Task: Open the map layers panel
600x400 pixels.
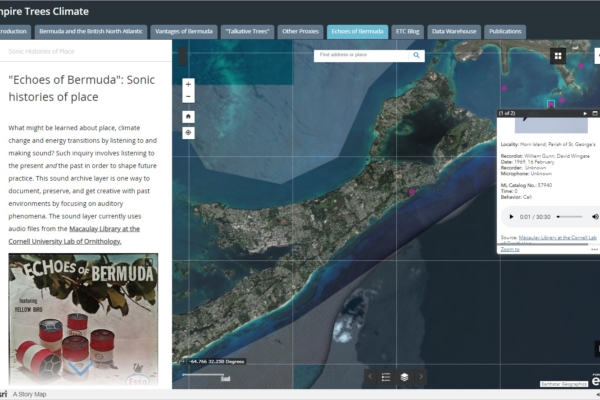Action: [x=404, y=377]
